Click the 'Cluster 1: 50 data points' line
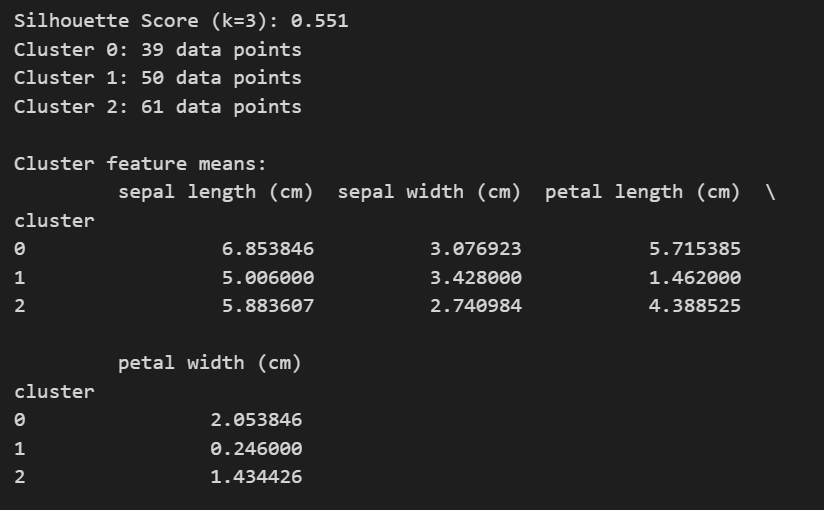The image size is (824, 510). point(157,78)
